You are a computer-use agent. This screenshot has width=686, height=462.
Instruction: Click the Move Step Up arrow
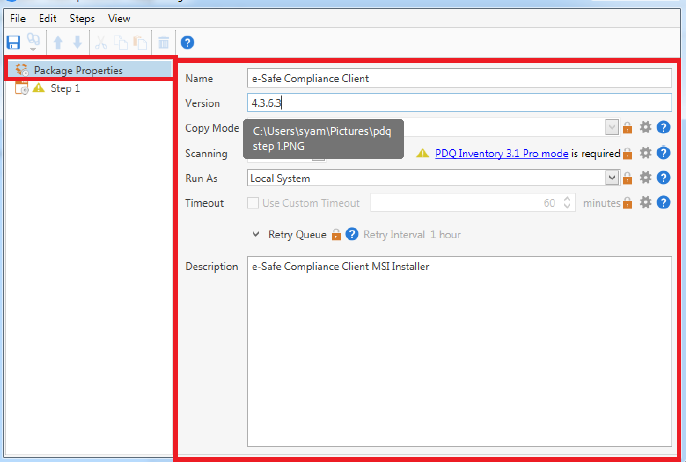coord(58,42)
